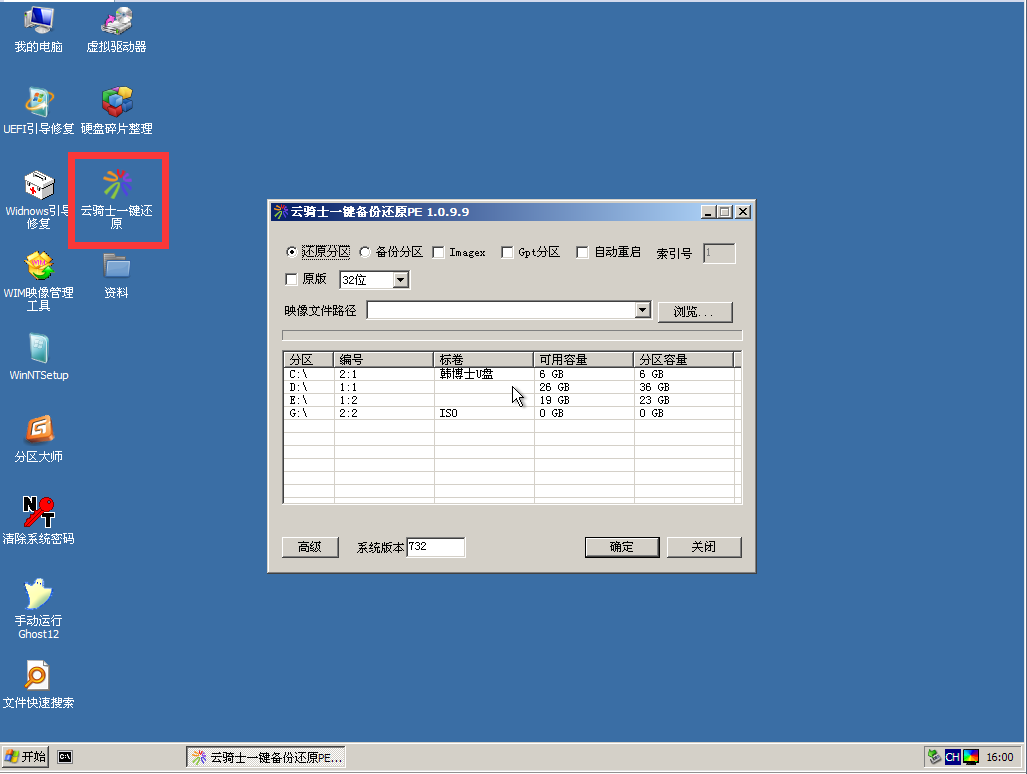The height and width of the screenshot is (774, 1027).
Task: Select the 备份分区 radio button
Action: pos(365,253)
